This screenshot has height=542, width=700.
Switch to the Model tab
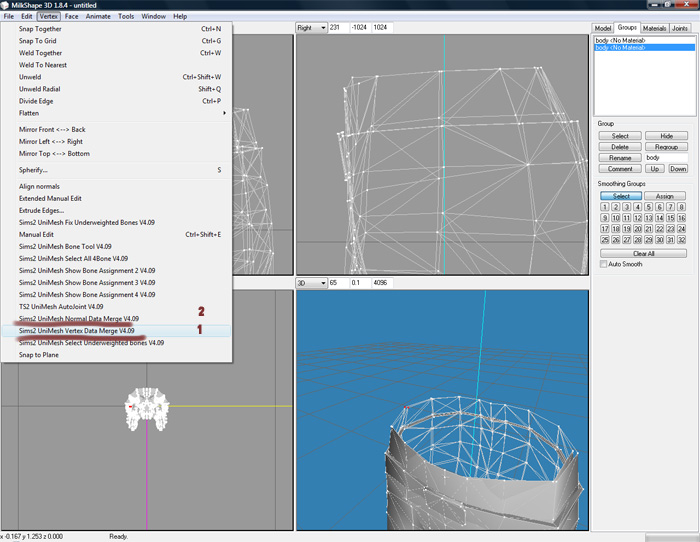point(603,28)
